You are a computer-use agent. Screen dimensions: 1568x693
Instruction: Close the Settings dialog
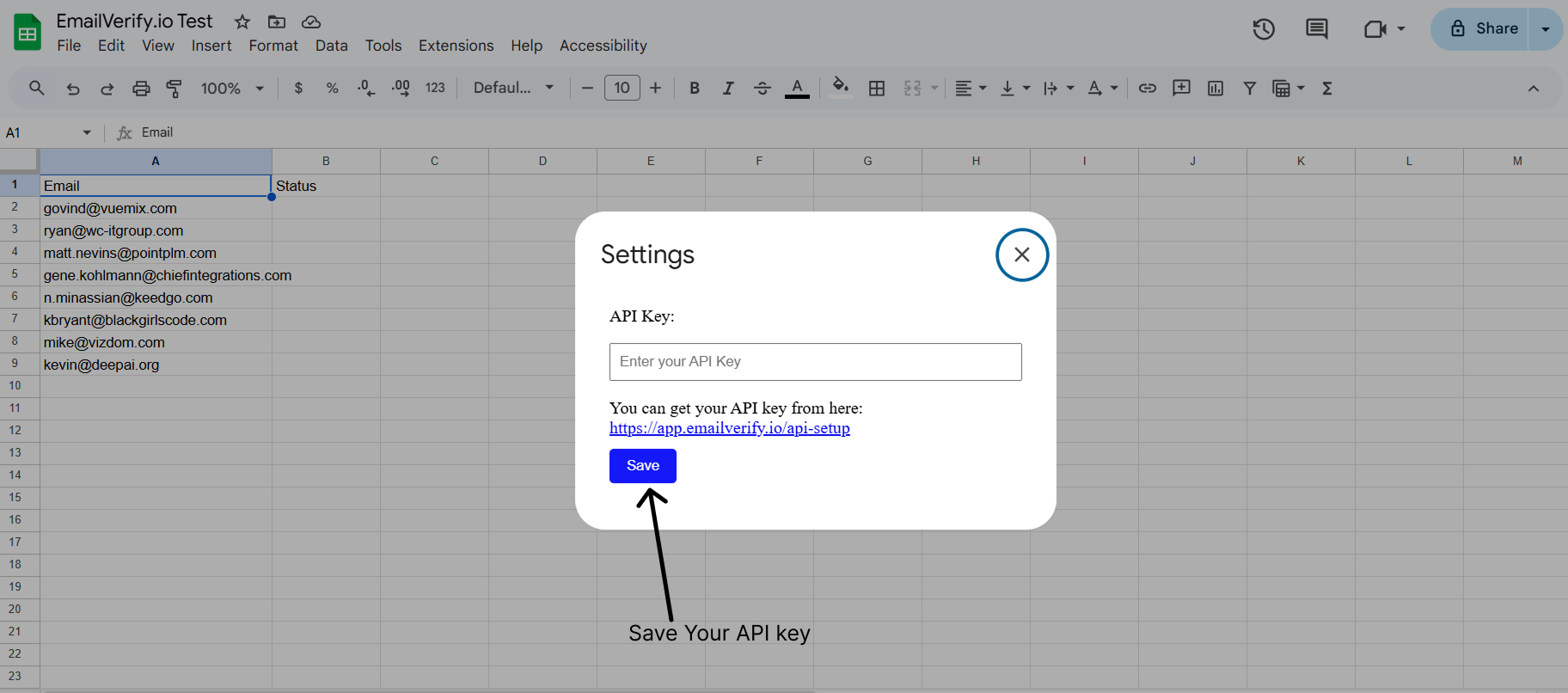click(1022, 255)
